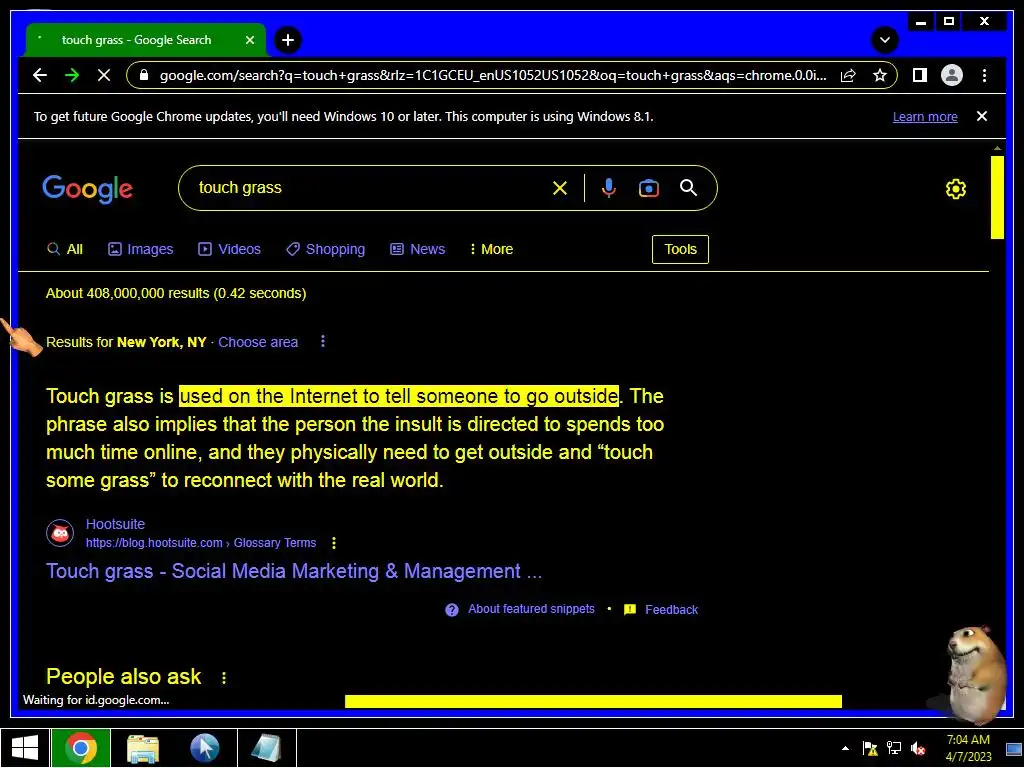The image size is (1024, 768).
Task: Click the Hootsuite site icon
Action: click(x=60, y=534)
